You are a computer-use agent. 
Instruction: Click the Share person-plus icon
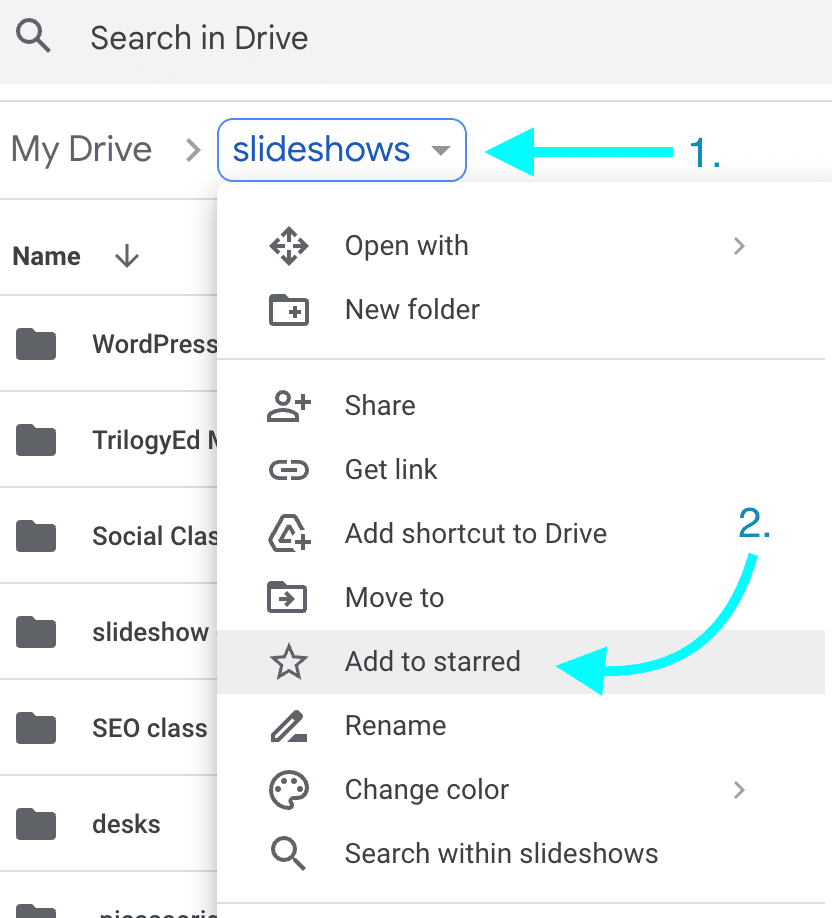click(x=289, y=406)
